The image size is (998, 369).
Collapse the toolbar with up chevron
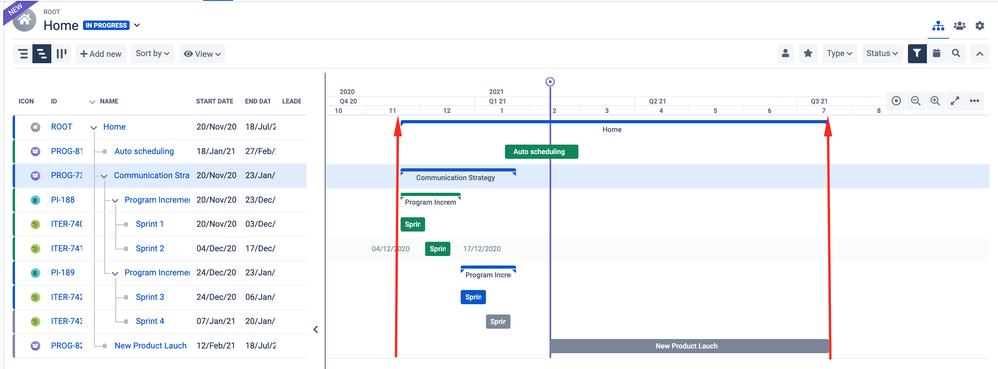pos(980,54)
